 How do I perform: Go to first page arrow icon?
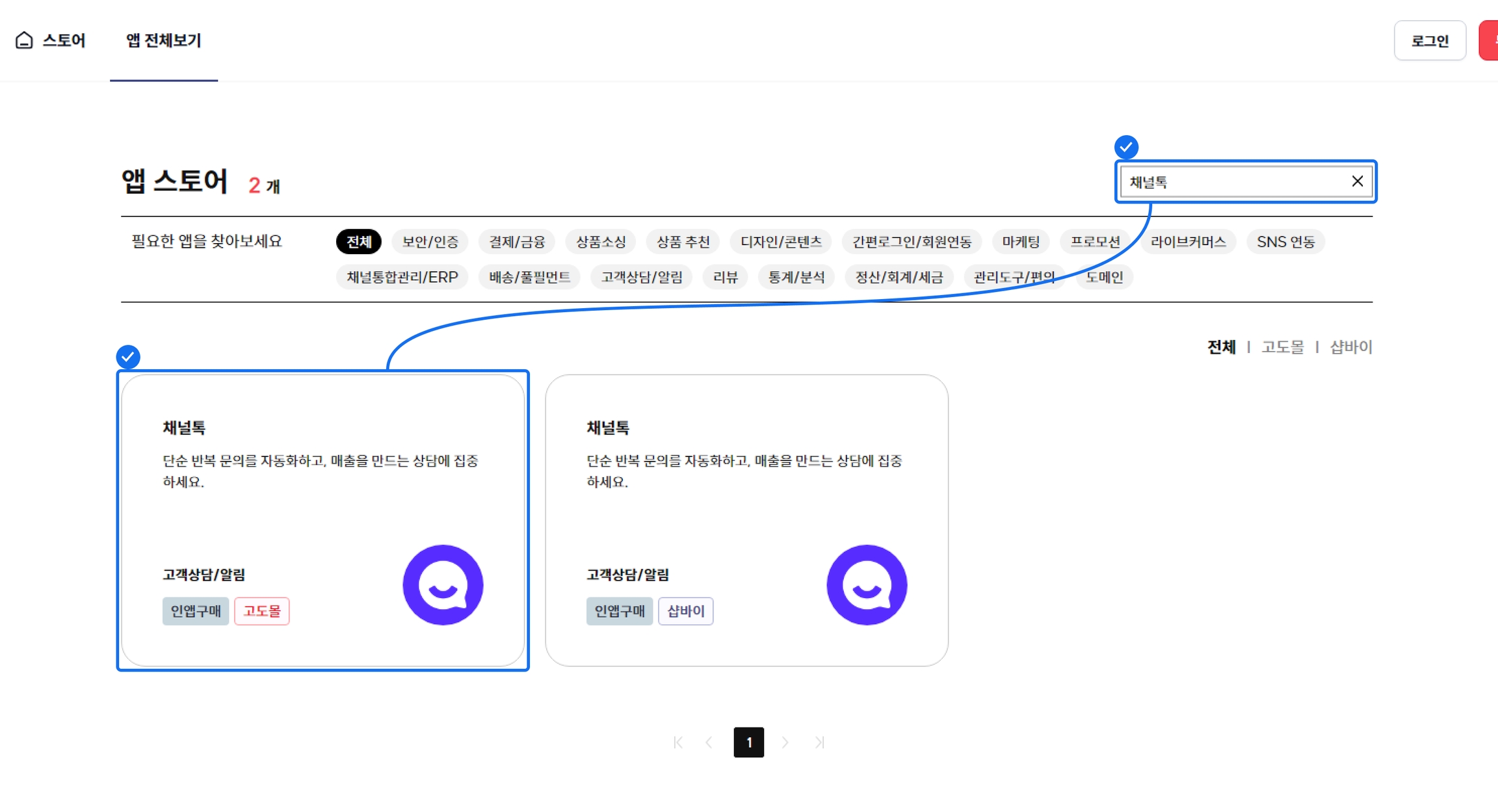(x=678, y=742)
